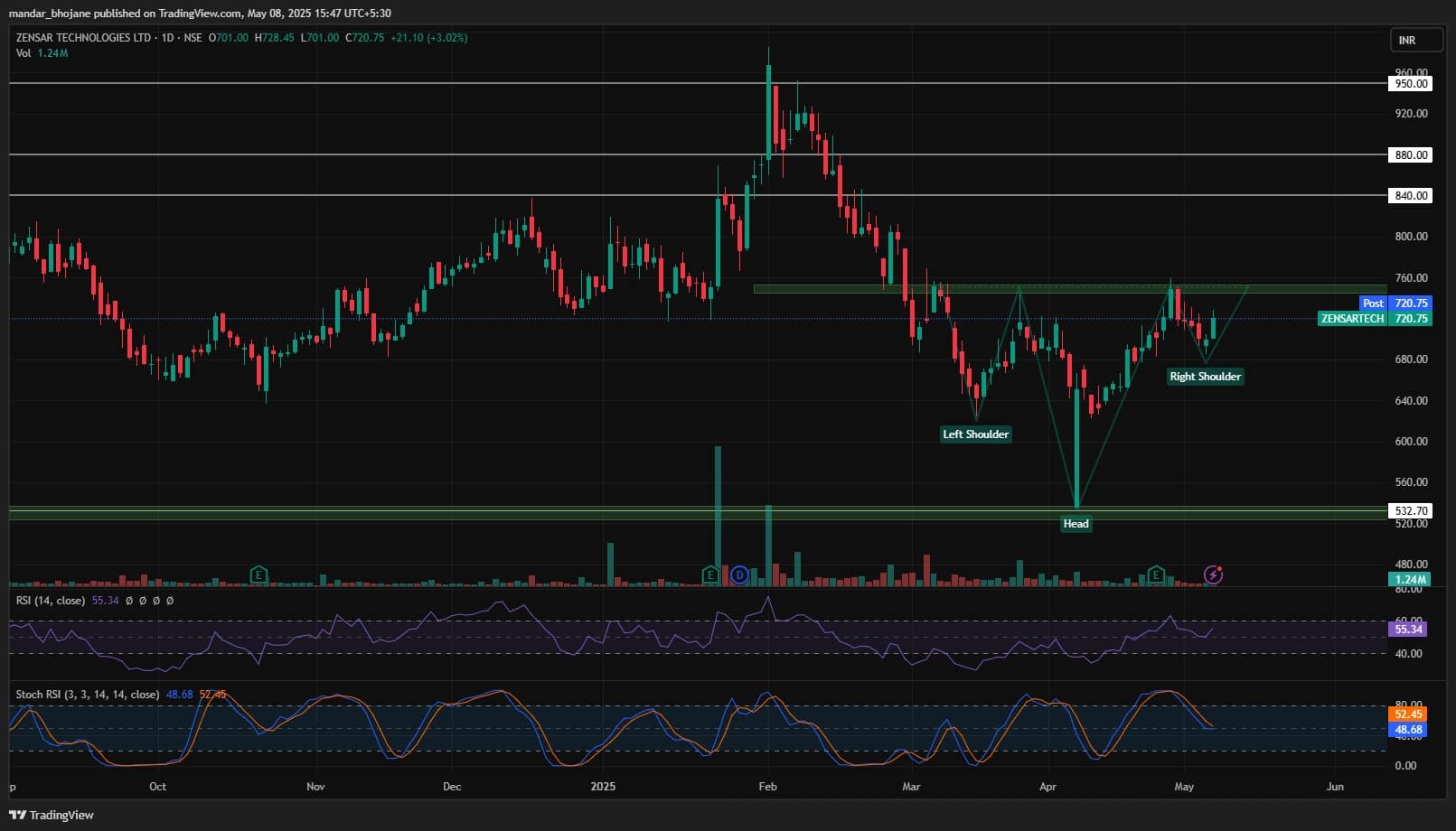Click the 532.70 support price label
The image size is (1456, 831).
click(1411, 511)
